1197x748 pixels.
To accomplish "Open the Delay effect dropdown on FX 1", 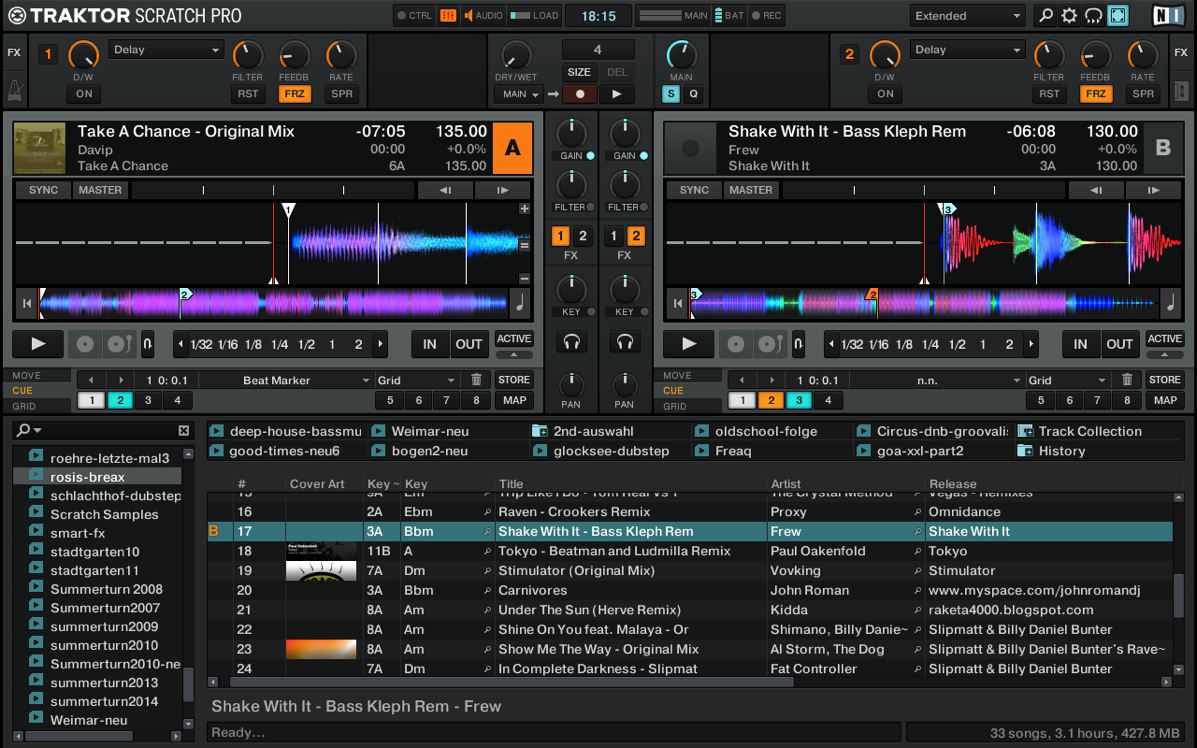I will coord(166,50).
